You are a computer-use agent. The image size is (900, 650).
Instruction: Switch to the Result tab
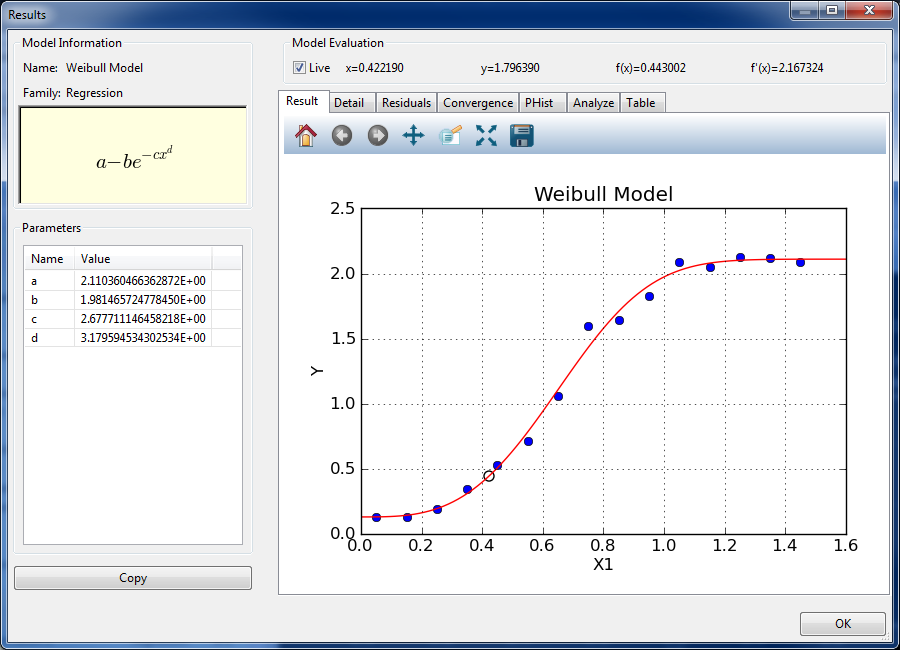click(x=302, y=101)
